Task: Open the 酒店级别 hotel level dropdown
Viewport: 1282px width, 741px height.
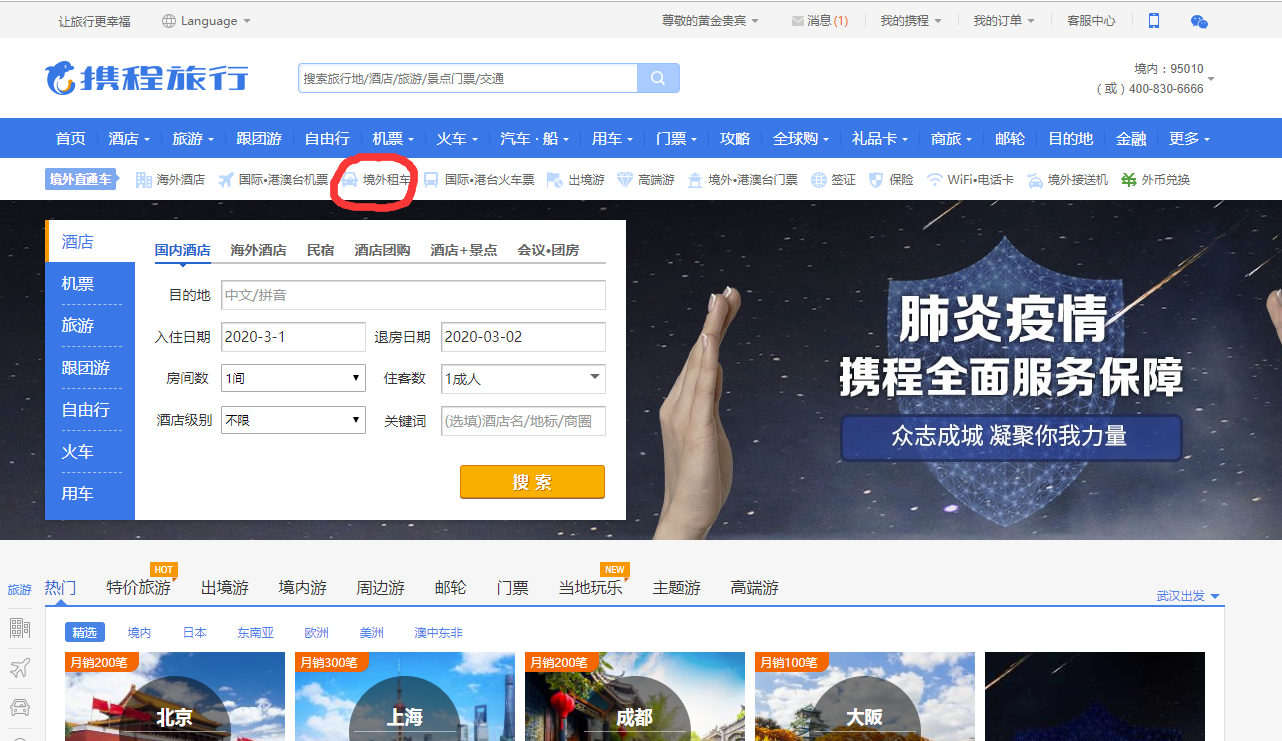Action: coord(293,421)
